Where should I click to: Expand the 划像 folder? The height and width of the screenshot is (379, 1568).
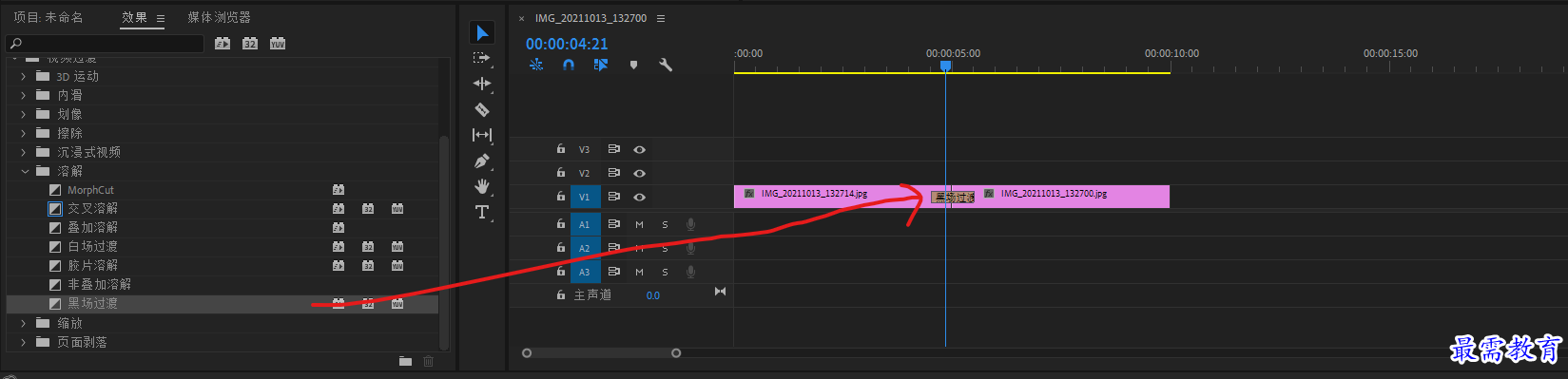(x=24, y=114)
